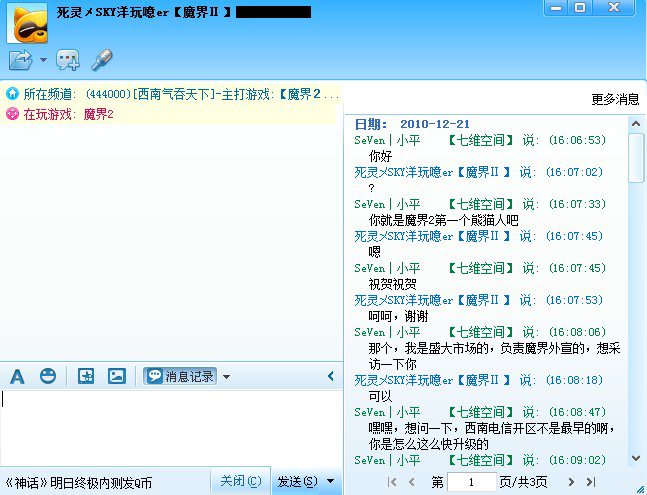The image size is (647, 495).
Task: Click the 发送(S) send button
Action: (296, 482)
